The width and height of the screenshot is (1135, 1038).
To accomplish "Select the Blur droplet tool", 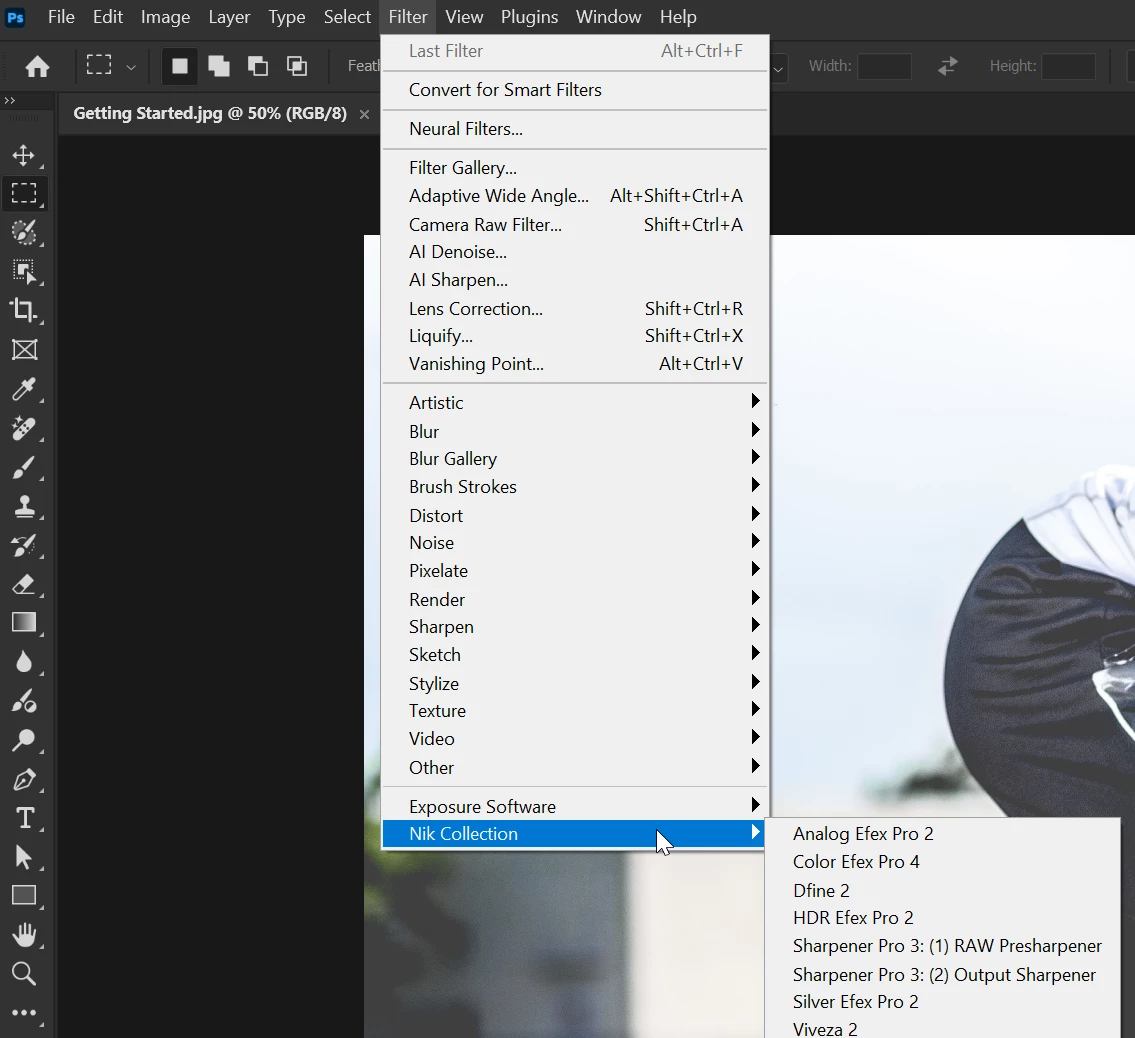I will [x=24, y=662].
